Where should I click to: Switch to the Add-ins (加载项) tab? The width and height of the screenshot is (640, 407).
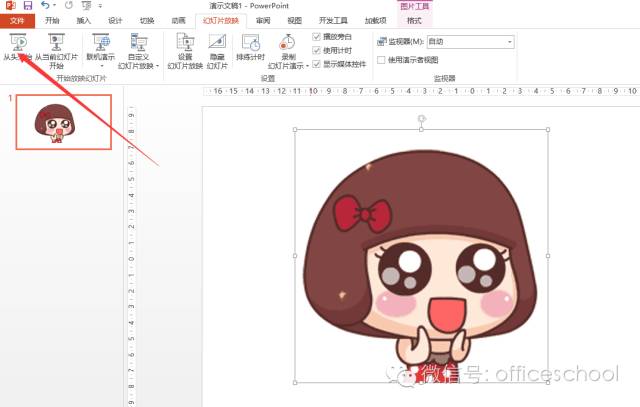click(x=376, y=21)
